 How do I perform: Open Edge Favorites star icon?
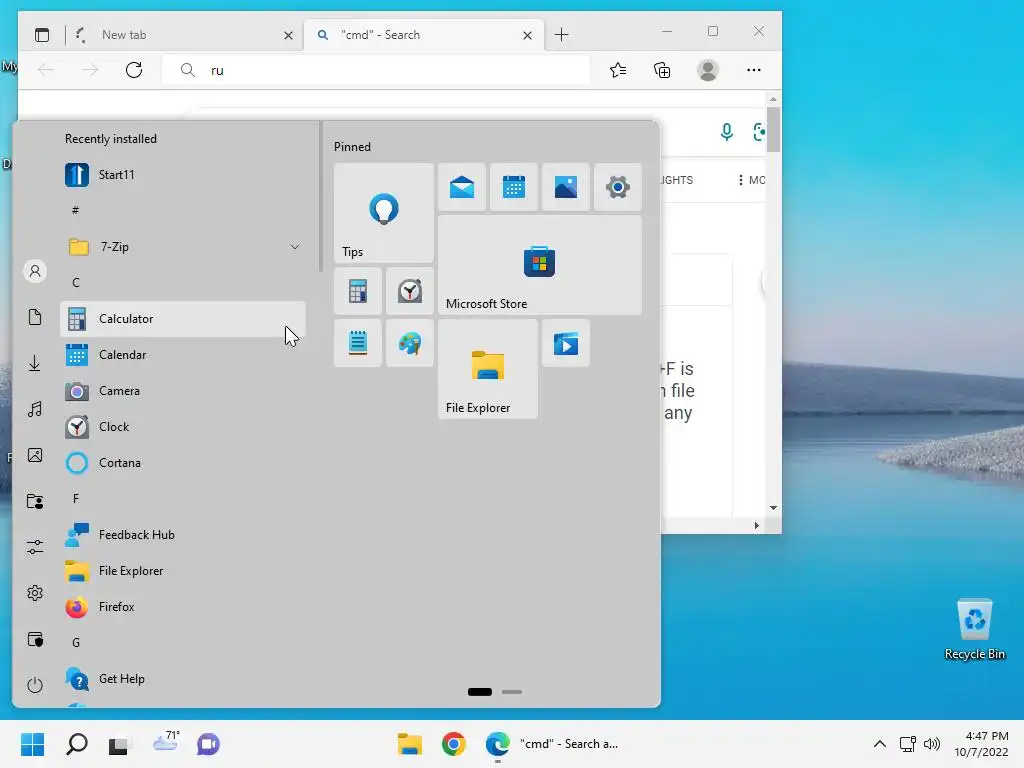tap(618, 70)
